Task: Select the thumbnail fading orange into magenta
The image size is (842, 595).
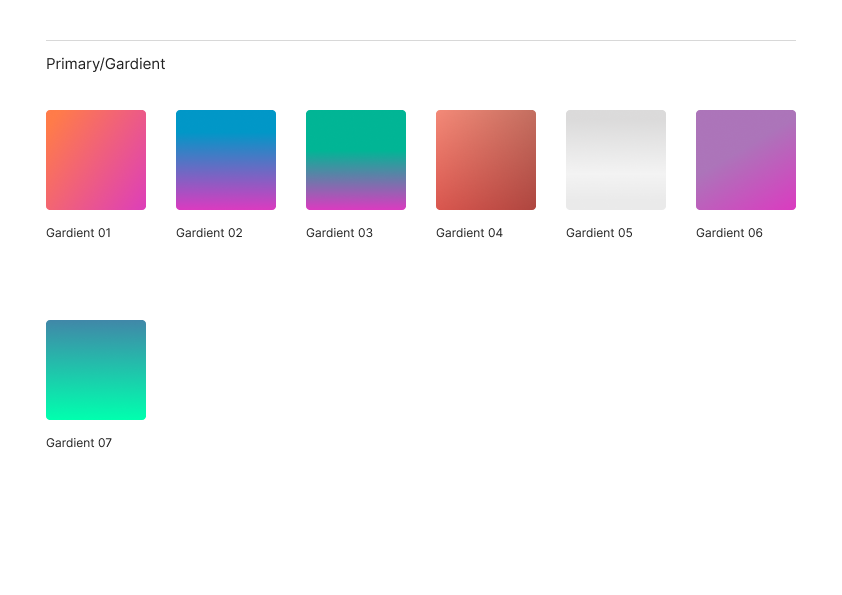Action: 96,160
